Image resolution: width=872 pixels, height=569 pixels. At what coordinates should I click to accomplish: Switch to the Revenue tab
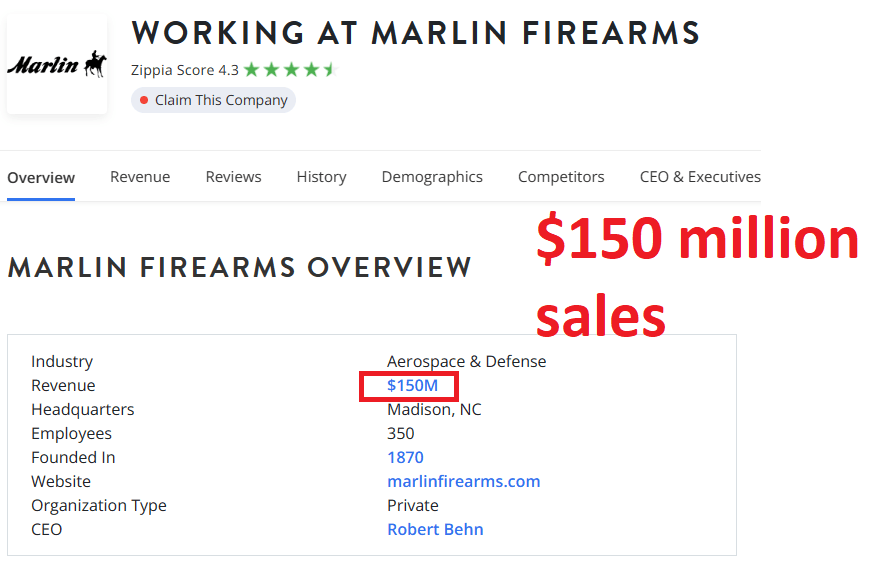pyautogui.click(x=140, y=177)
